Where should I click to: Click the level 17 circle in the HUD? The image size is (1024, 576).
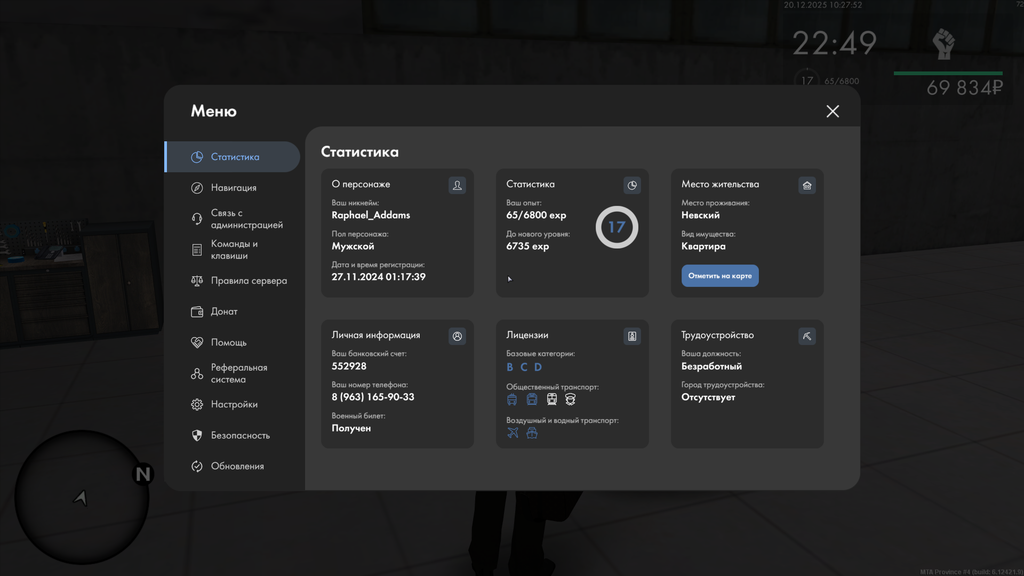(807, 81)
